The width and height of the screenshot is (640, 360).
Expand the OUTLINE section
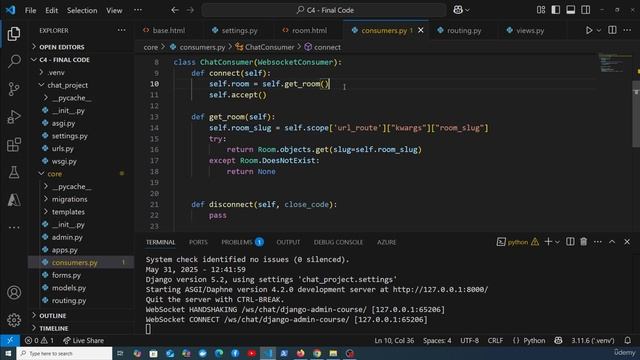coord(53,316)
